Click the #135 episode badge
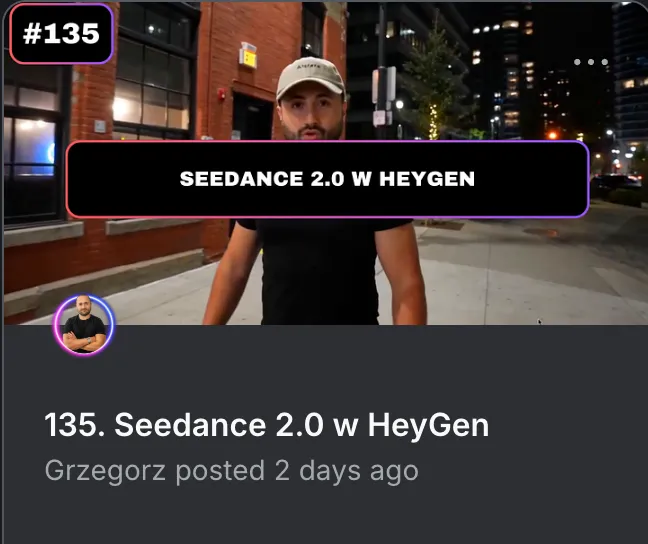Viewport: 648px width, 544px height. click(x=61, y=33)
